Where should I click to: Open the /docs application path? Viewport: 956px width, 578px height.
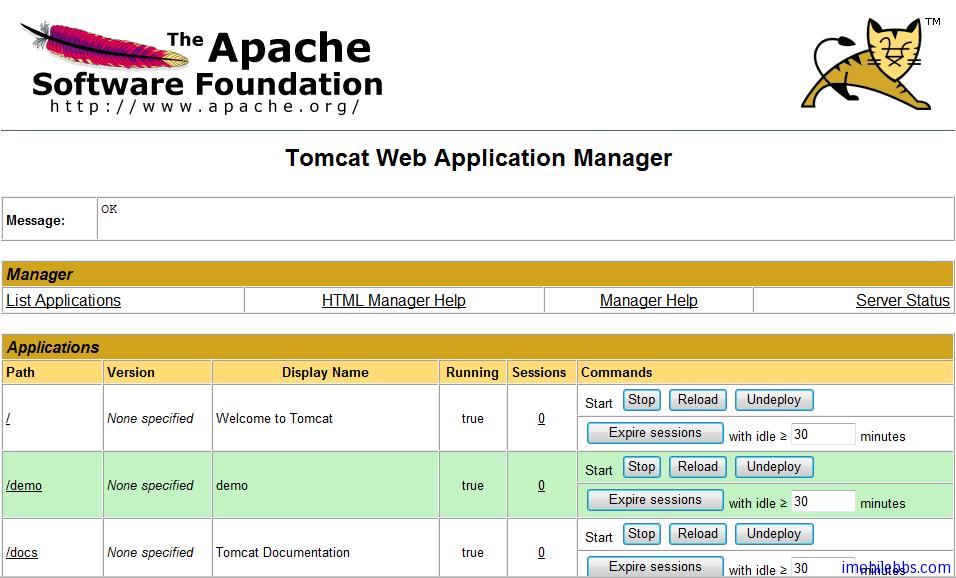22,552
